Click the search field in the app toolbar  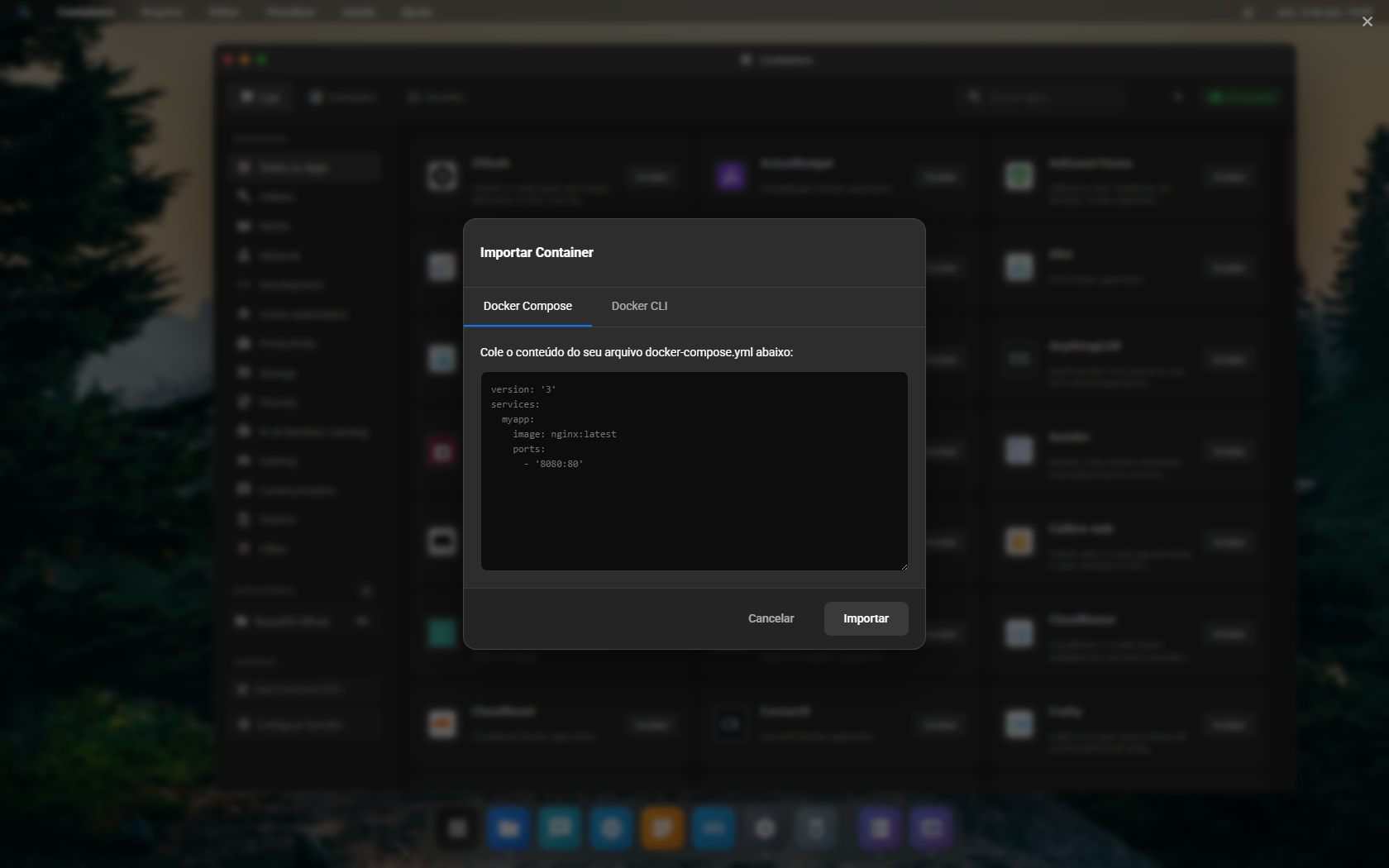pyautogui.click(x=1042, y=97)
